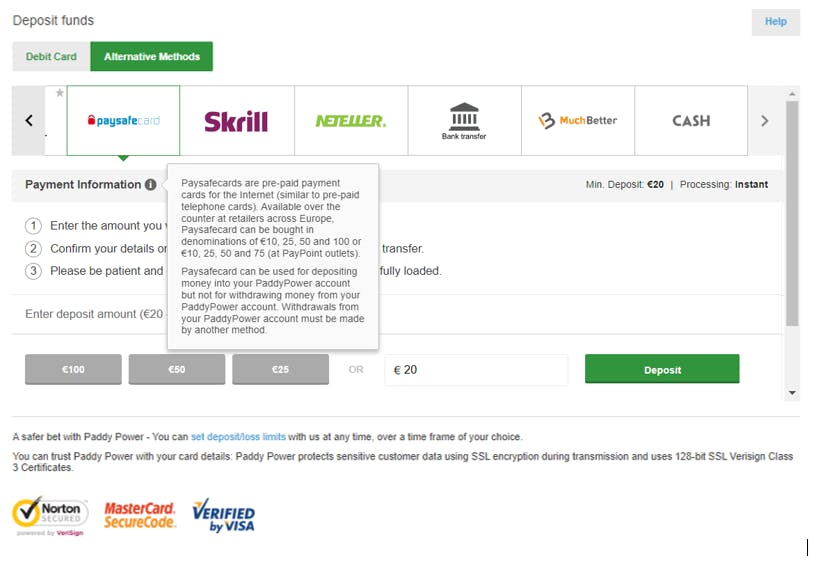
Task: Mark paysafecard as favorite with star
Action: click(x=59, y=93)
